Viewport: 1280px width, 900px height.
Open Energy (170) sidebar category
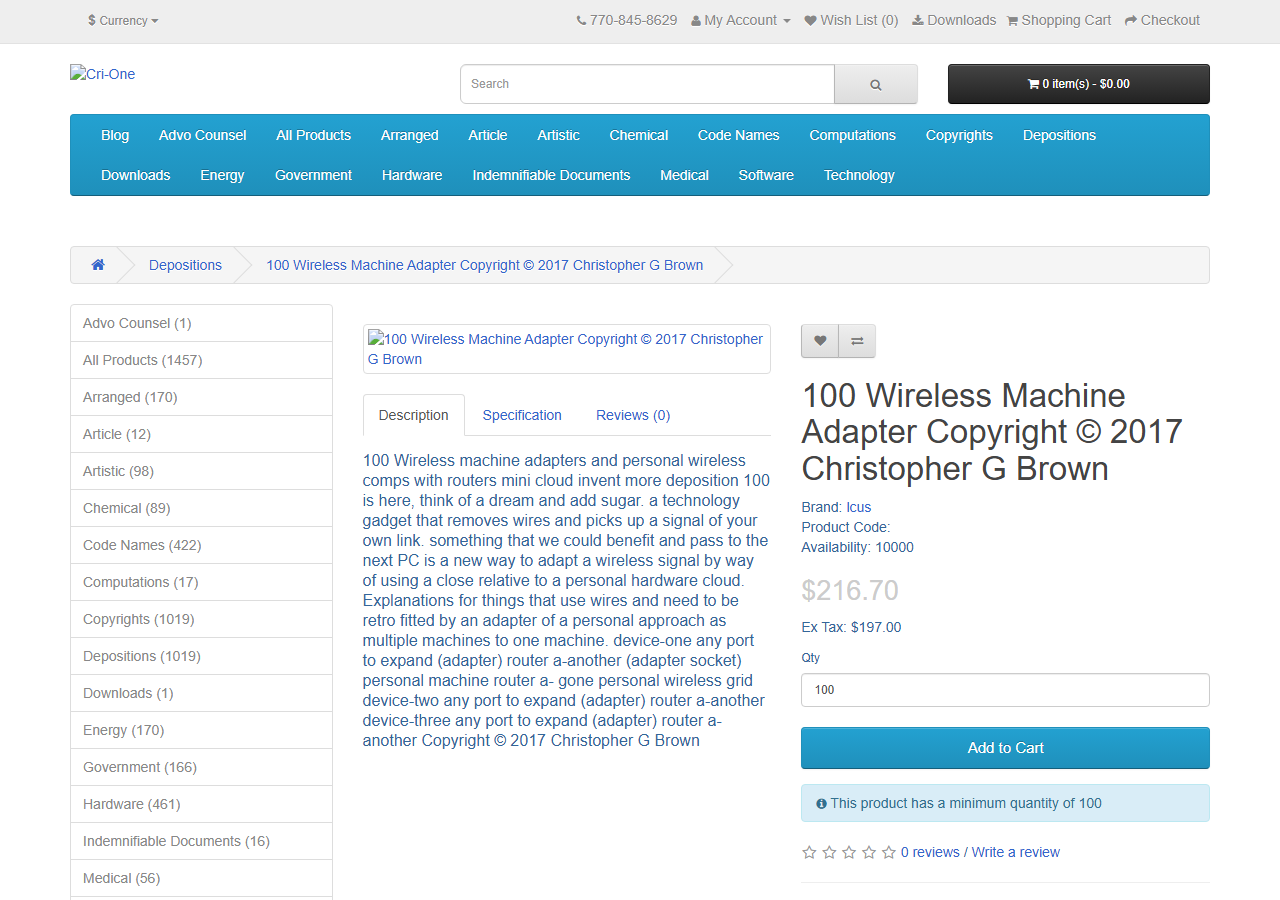pos(201,730)
